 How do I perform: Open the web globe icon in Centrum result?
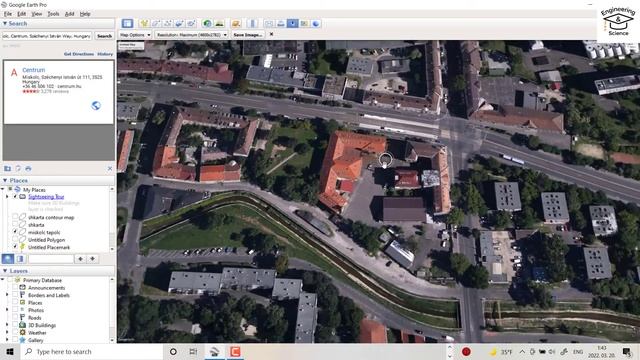pos(96,105)
